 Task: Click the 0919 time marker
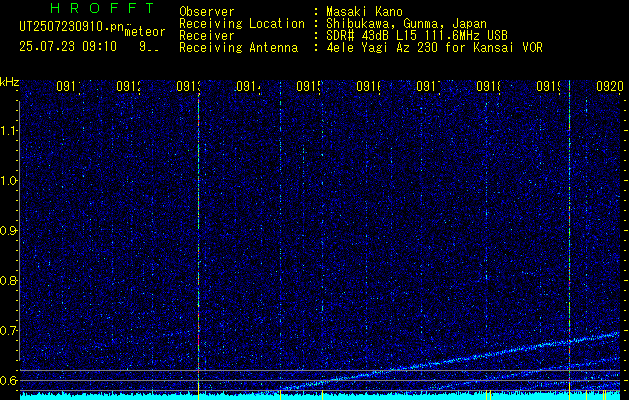tap(549, 86)
